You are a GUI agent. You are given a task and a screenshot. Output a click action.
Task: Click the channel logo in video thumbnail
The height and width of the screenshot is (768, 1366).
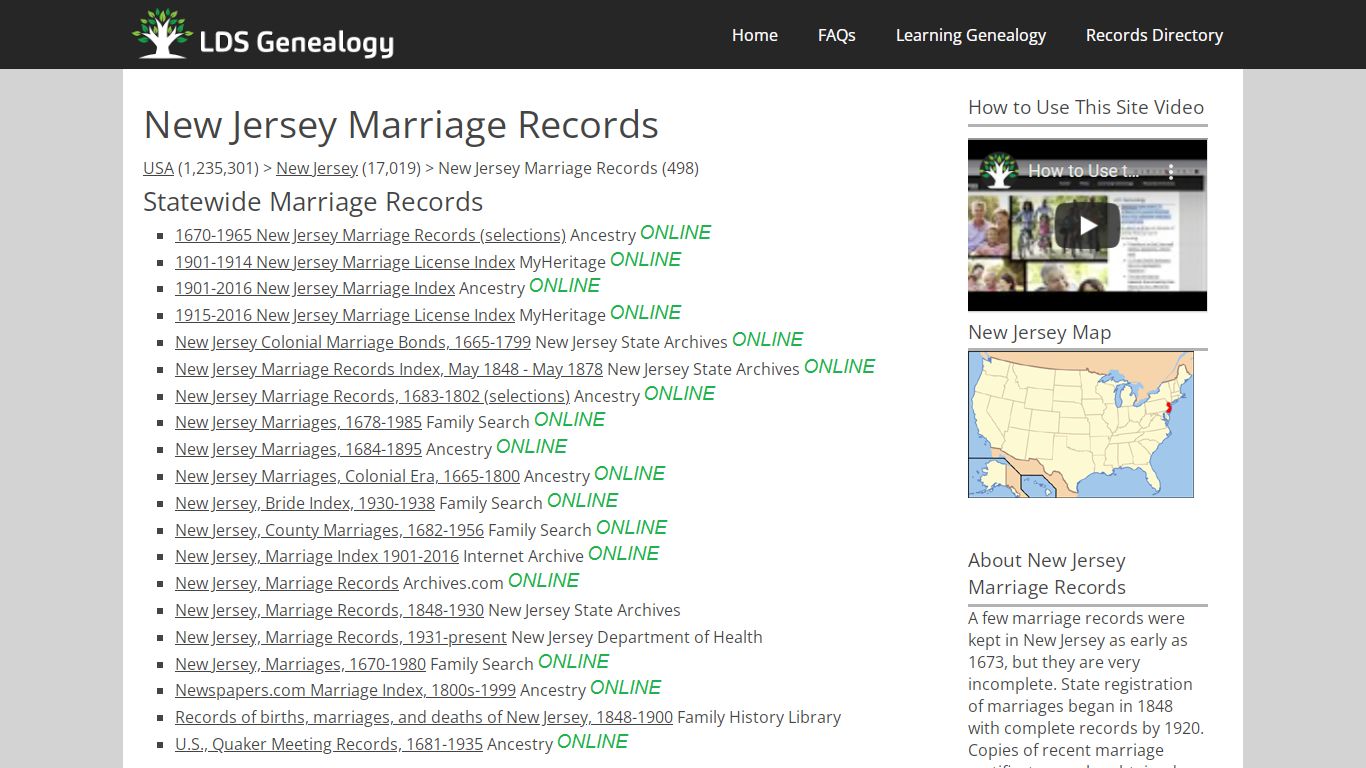pyautogui.click(x=998, y=171)
